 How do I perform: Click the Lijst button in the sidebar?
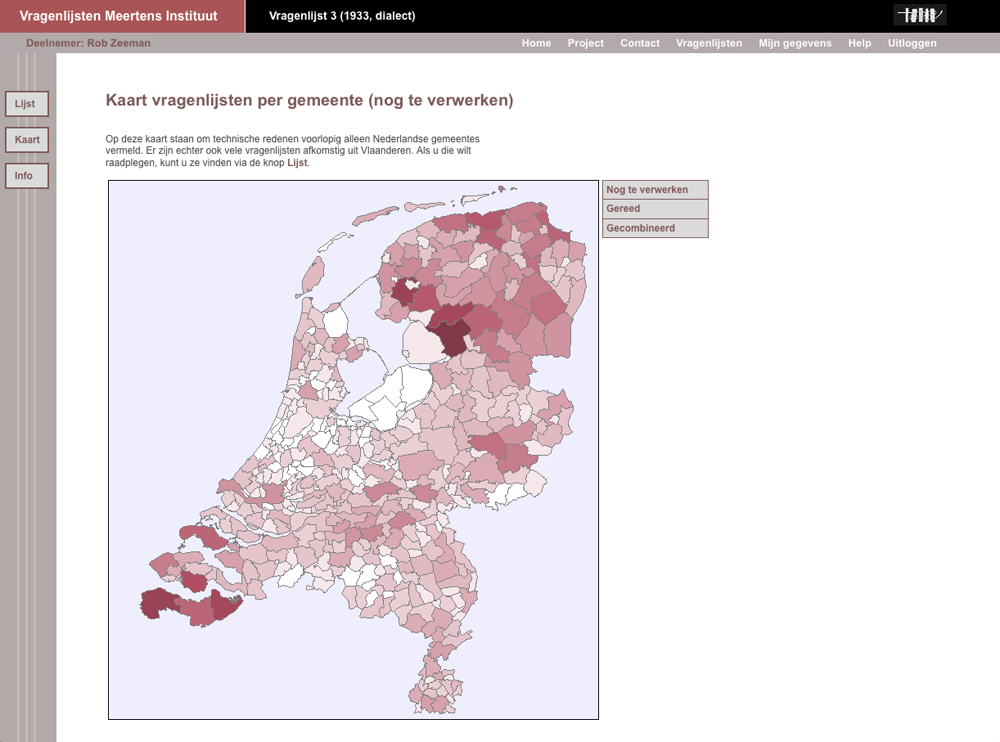pos(26,104)
